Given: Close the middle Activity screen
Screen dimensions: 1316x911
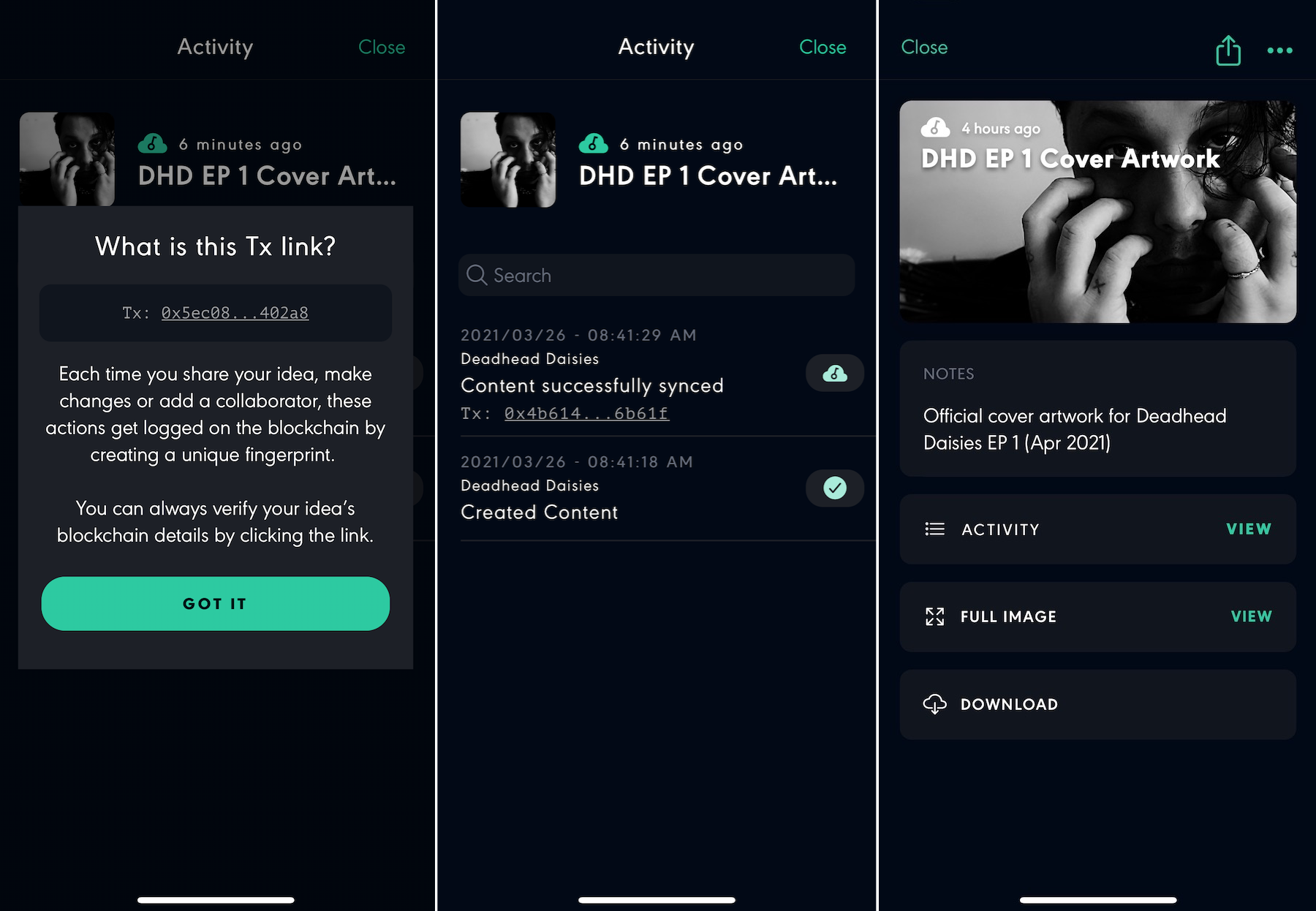Looking at the screenshot, I should pos(822,47).
